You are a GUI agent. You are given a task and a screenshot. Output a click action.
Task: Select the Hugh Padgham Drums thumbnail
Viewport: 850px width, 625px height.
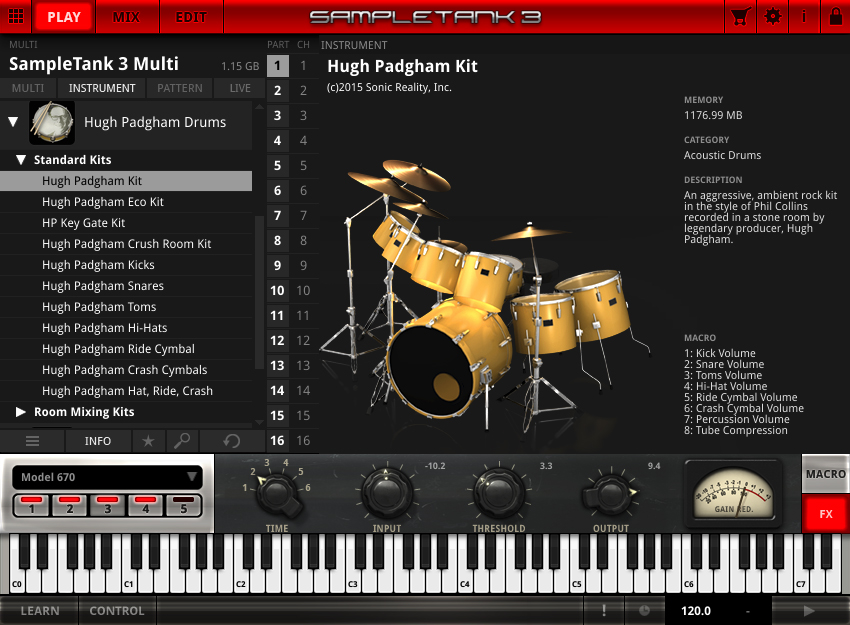(x=51, y=123)
